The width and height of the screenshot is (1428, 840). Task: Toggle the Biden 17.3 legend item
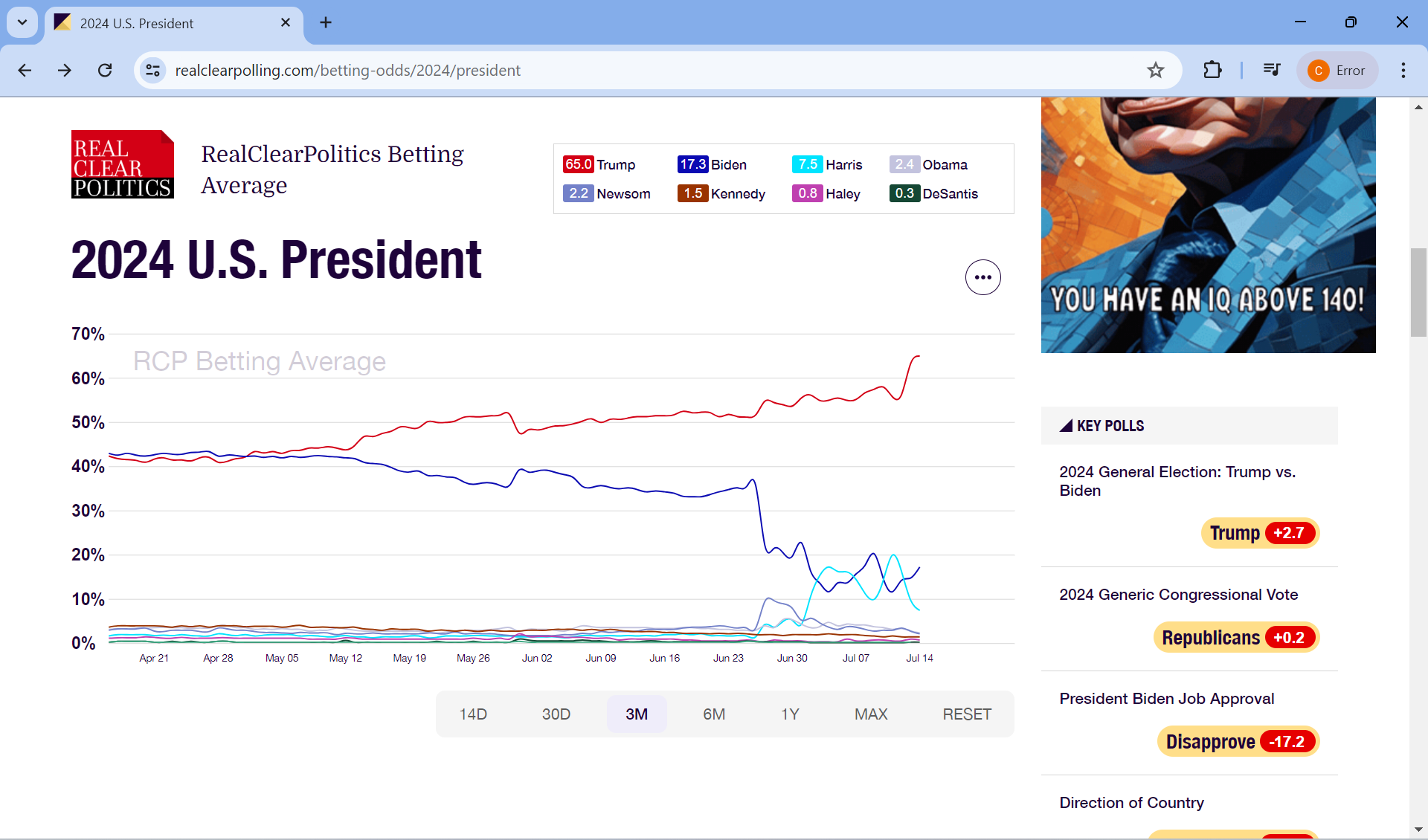pos(712,164)
